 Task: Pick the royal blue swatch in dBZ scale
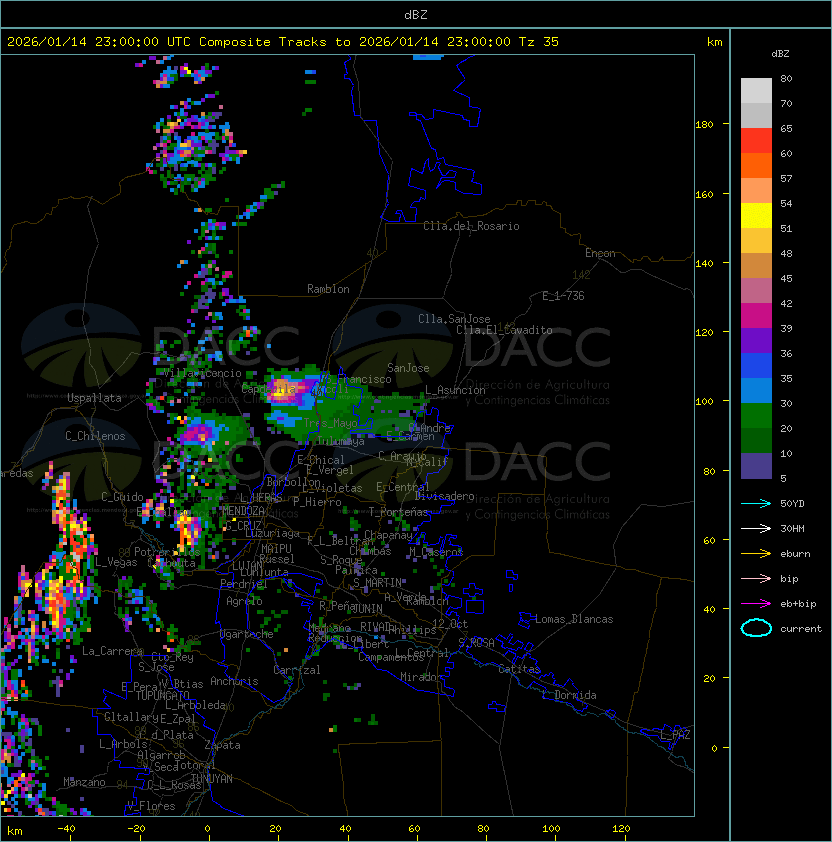(756, 366)
